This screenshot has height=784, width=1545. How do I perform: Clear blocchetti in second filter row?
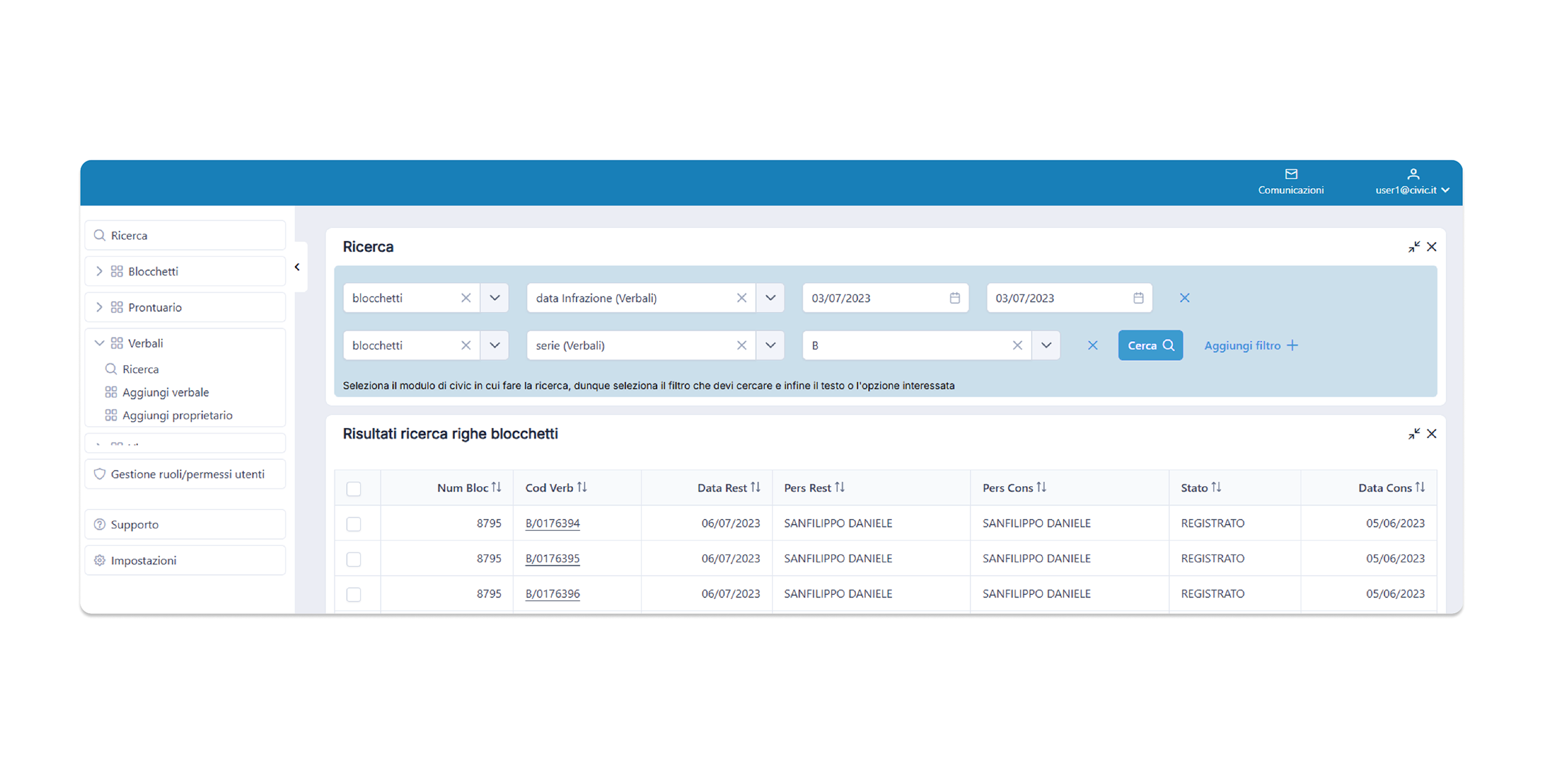466,345
